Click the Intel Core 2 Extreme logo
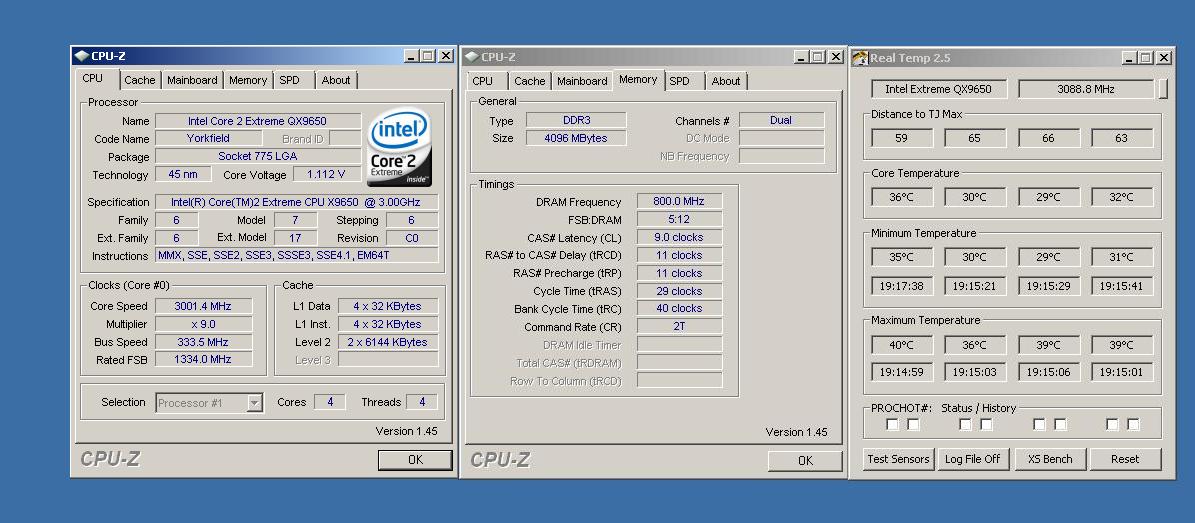The image size is (1195, 523). [x=400, y=147]
